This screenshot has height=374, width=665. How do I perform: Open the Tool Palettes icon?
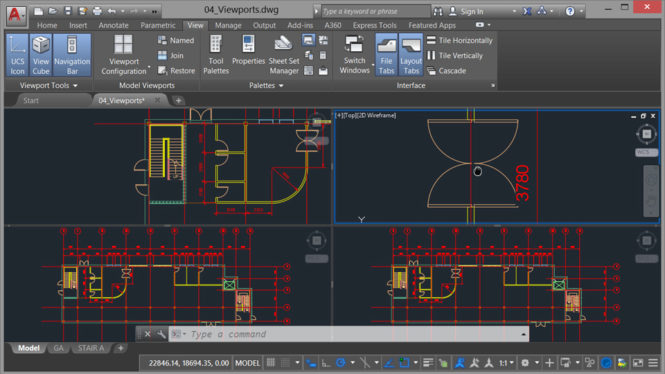216,55
